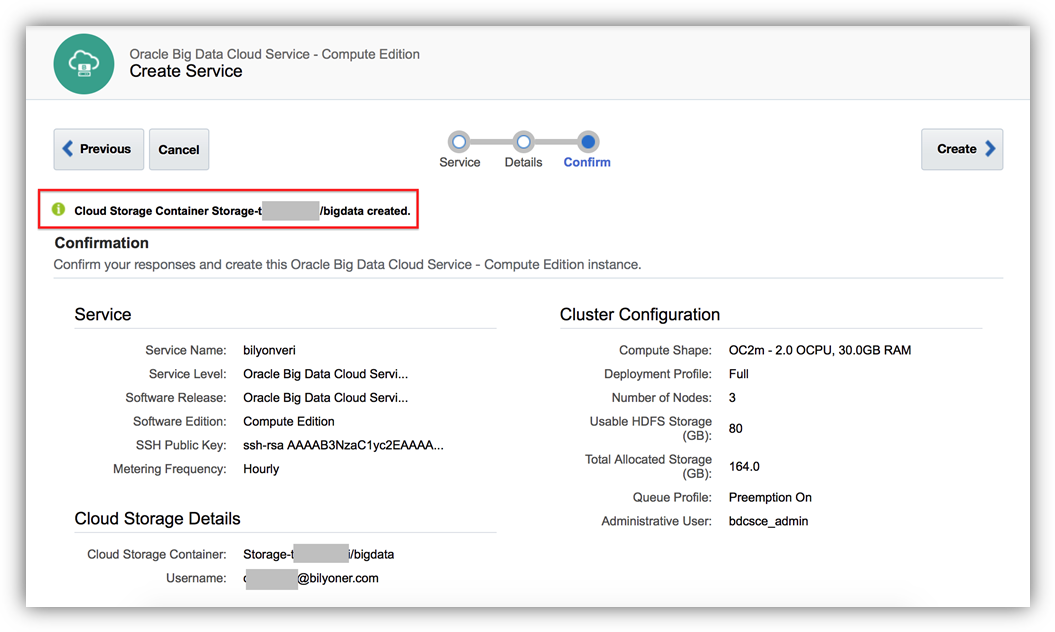The image size is (1055, 632).
Task: Click the 'SSH Public Key:' label
Action: coord(181,445)
